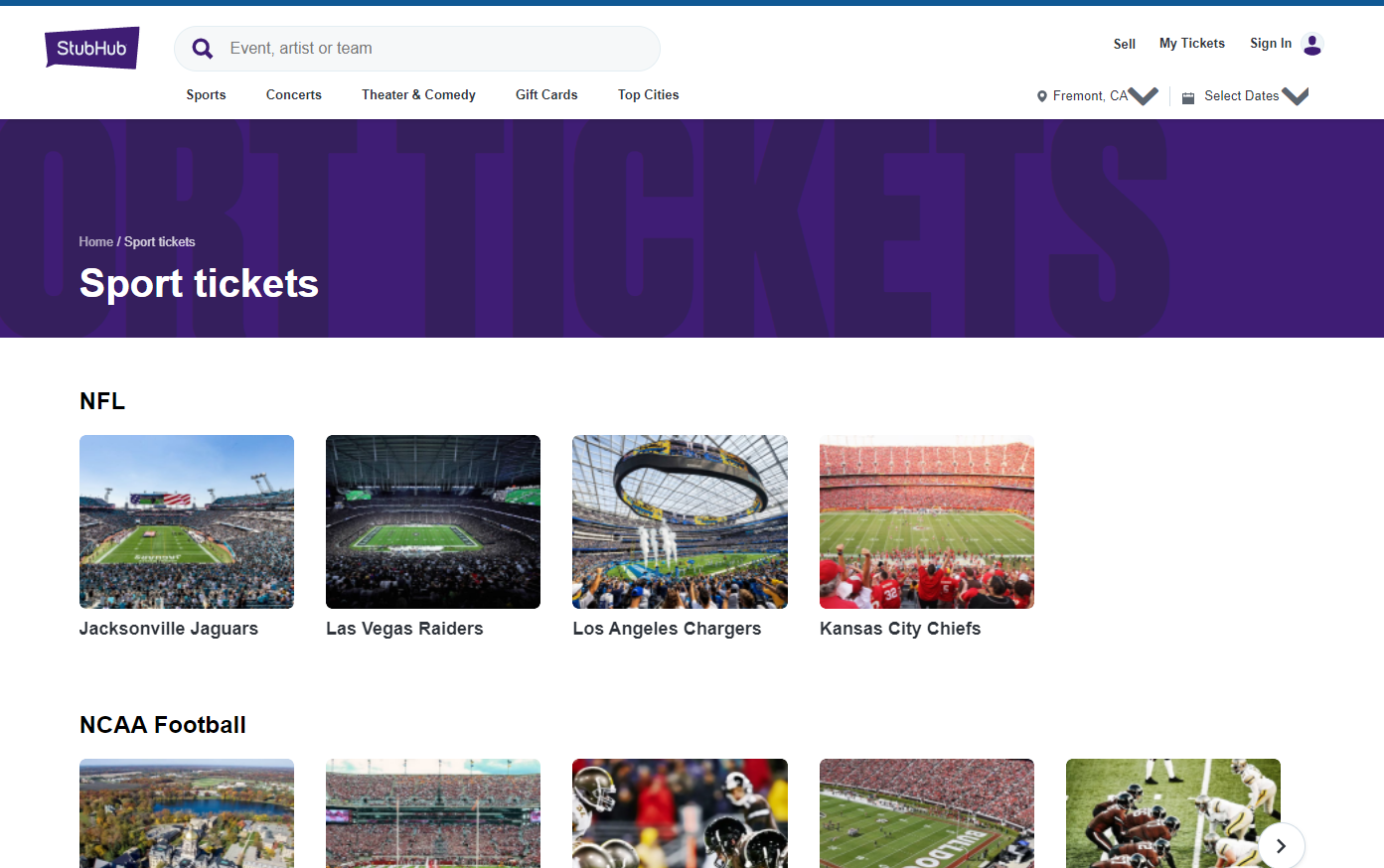The height and width of the screenshot is (868, 1384).
Task: Open the Concerts menu
Action: click(x=294, y=95)
